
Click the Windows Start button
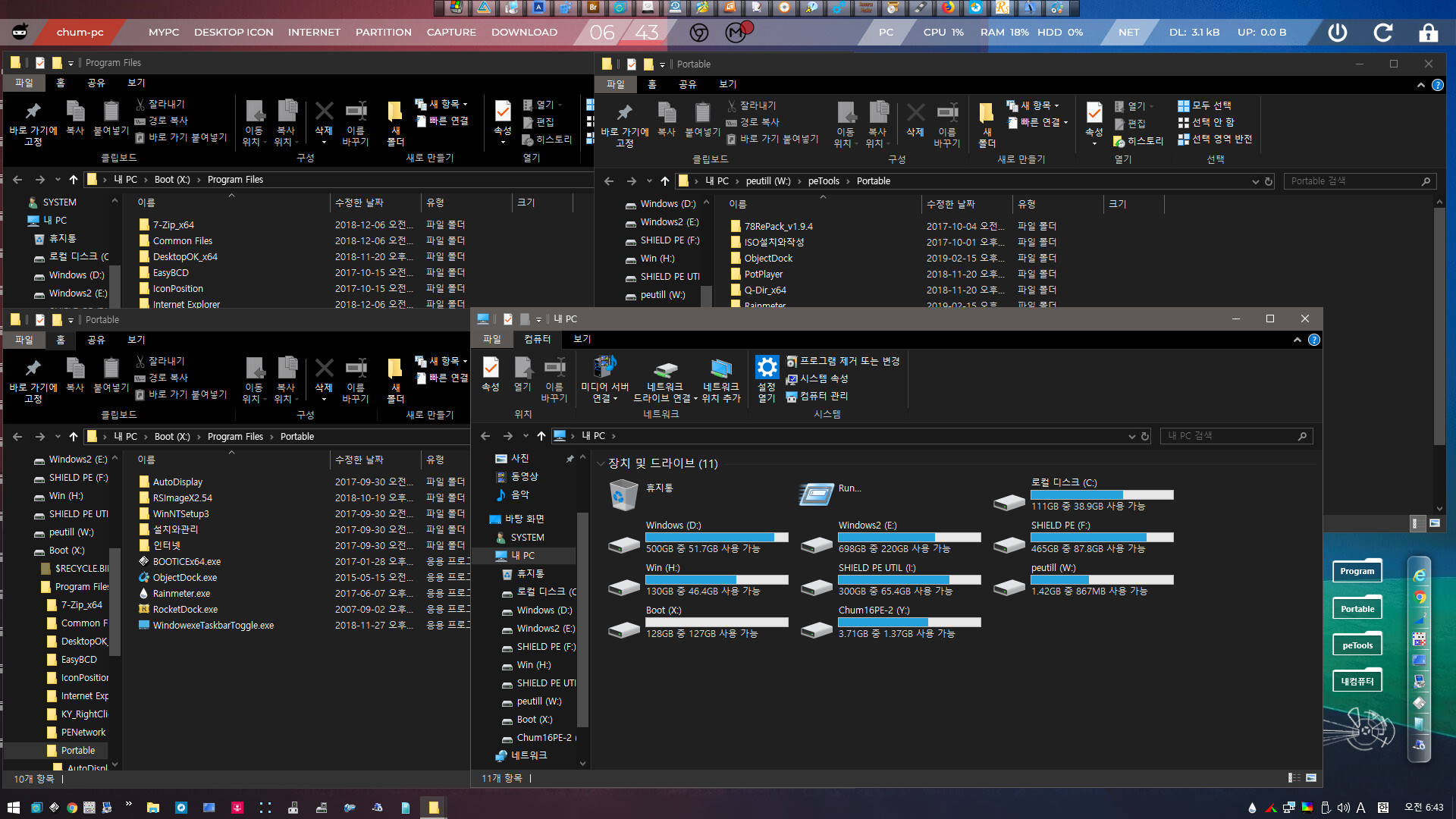(13, 808)
